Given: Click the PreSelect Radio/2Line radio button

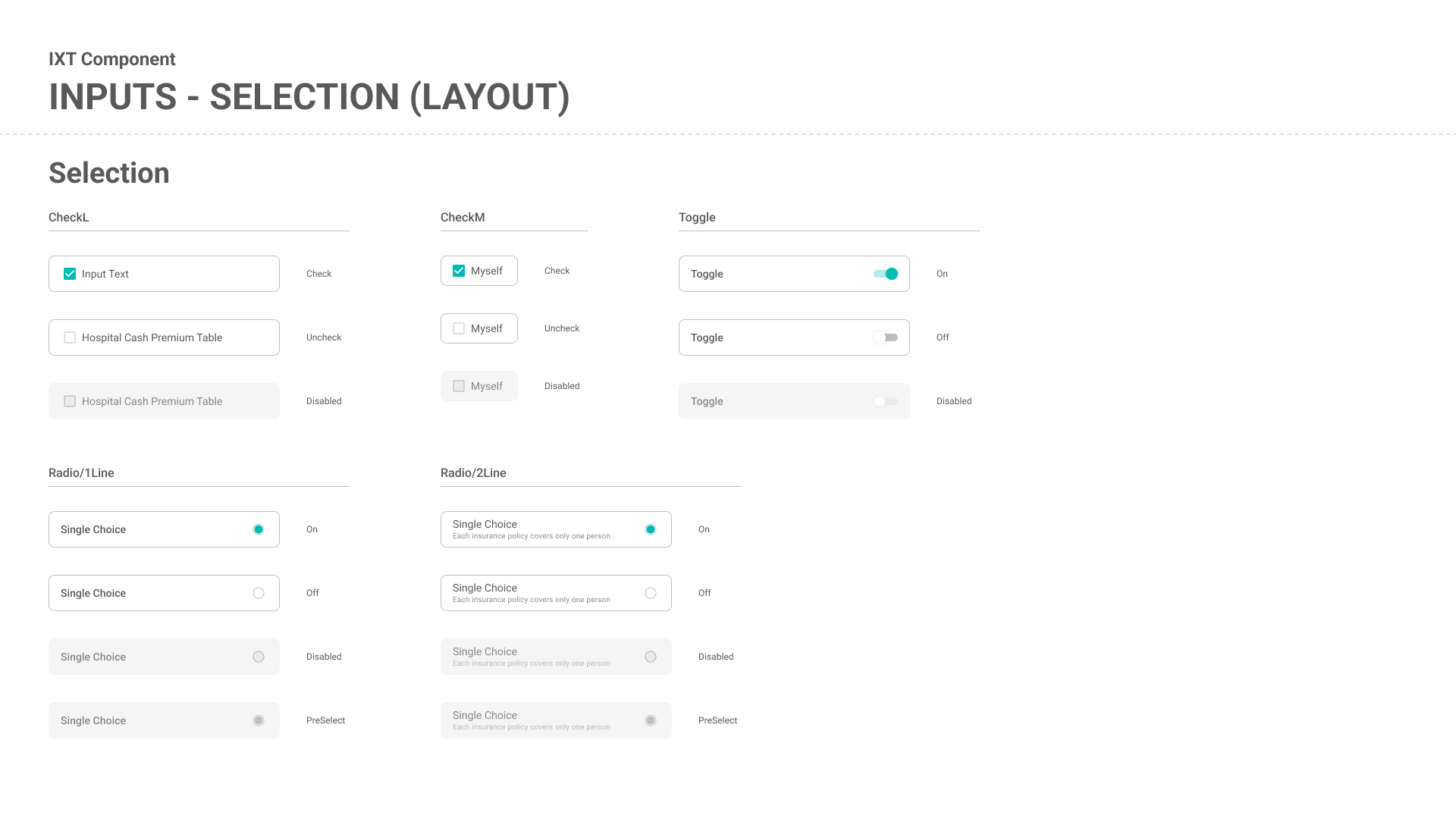Looking at the screenshot, I should tap(651, 720).
